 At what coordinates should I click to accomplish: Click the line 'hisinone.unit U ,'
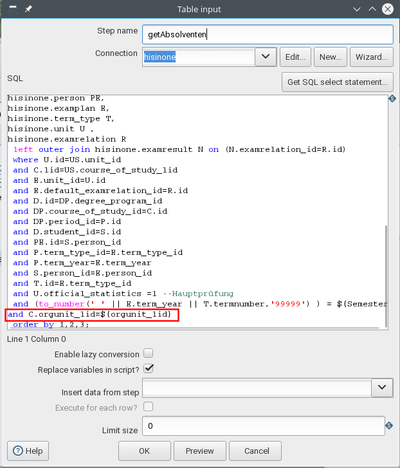tap(50, 129)
